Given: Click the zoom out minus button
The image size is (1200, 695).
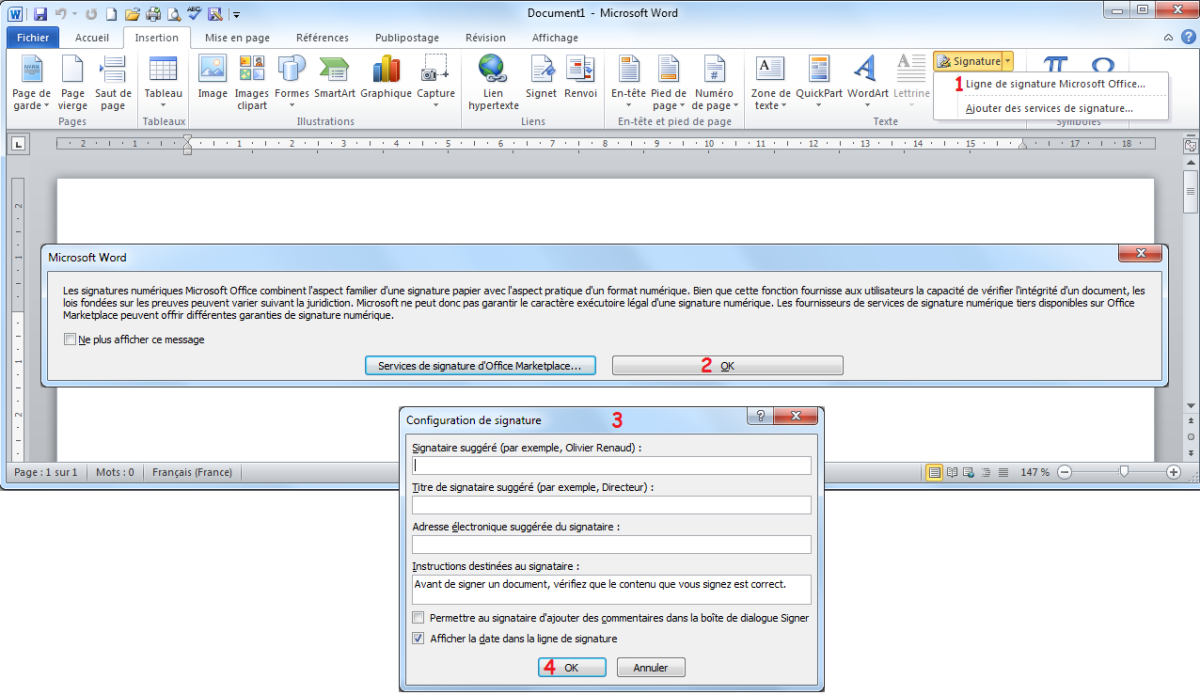Looking at the screenshot, I should coord(1064,472).
